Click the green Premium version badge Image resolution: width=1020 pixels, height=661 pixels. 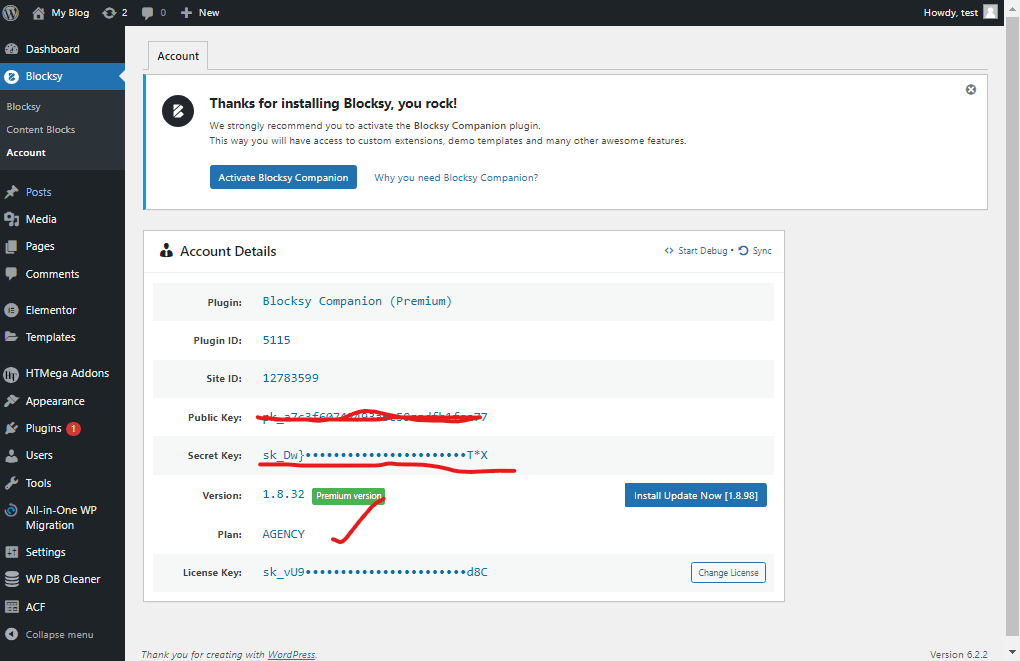(349, 496)
